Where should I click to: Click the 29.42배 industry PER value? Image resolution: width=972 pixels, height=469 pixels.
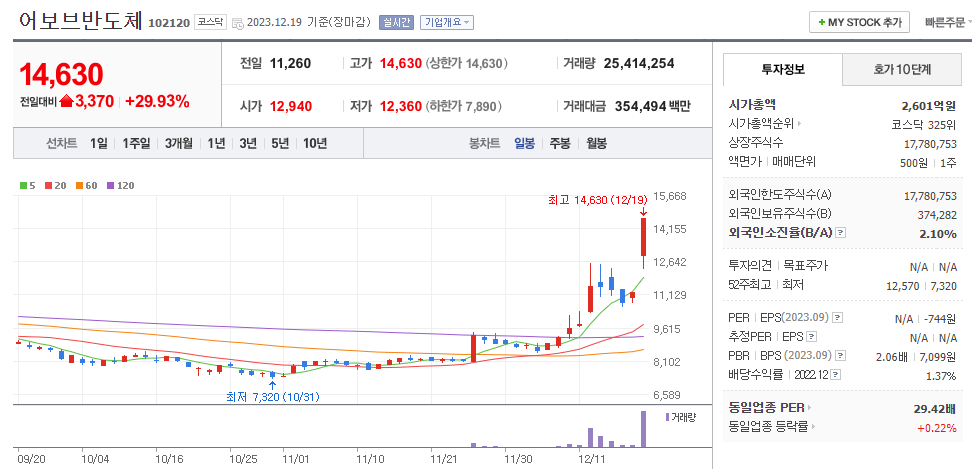click(x=934, y=408)
